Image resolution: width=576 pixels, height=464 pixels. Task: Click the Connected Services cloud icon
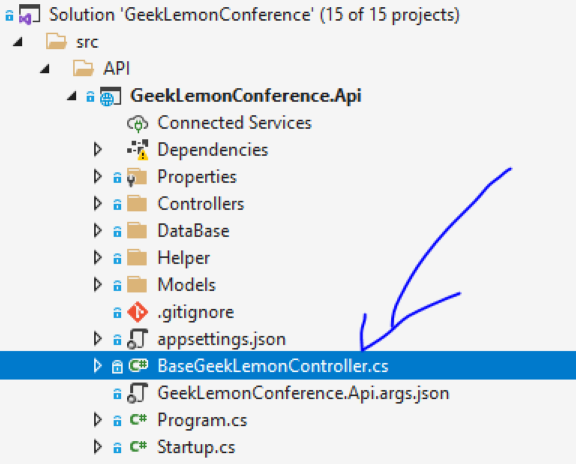pyautogui.click(x=138, y=123)
